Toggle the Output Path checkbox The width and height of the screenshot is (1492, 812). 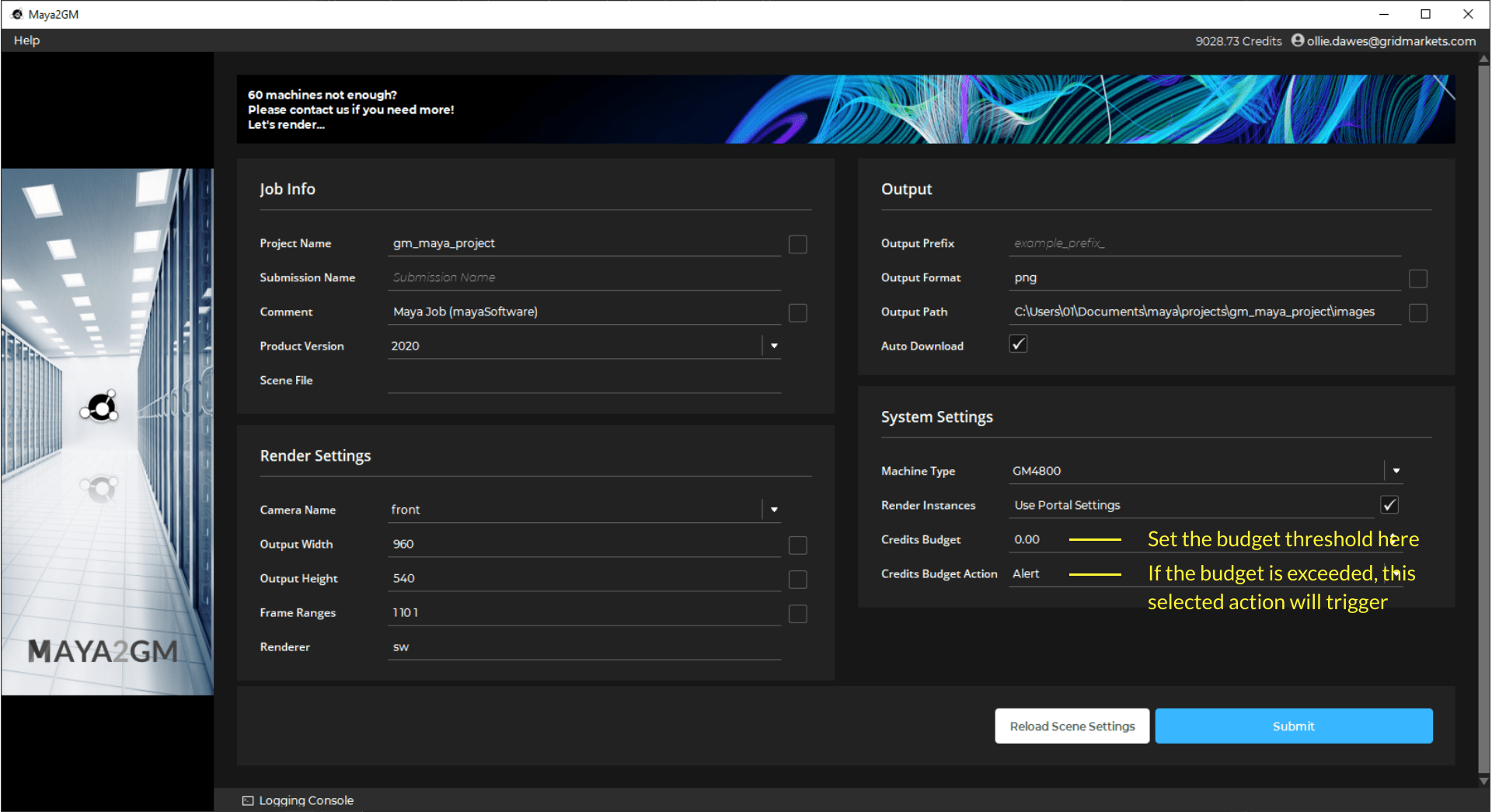(x=1417, y=312)
